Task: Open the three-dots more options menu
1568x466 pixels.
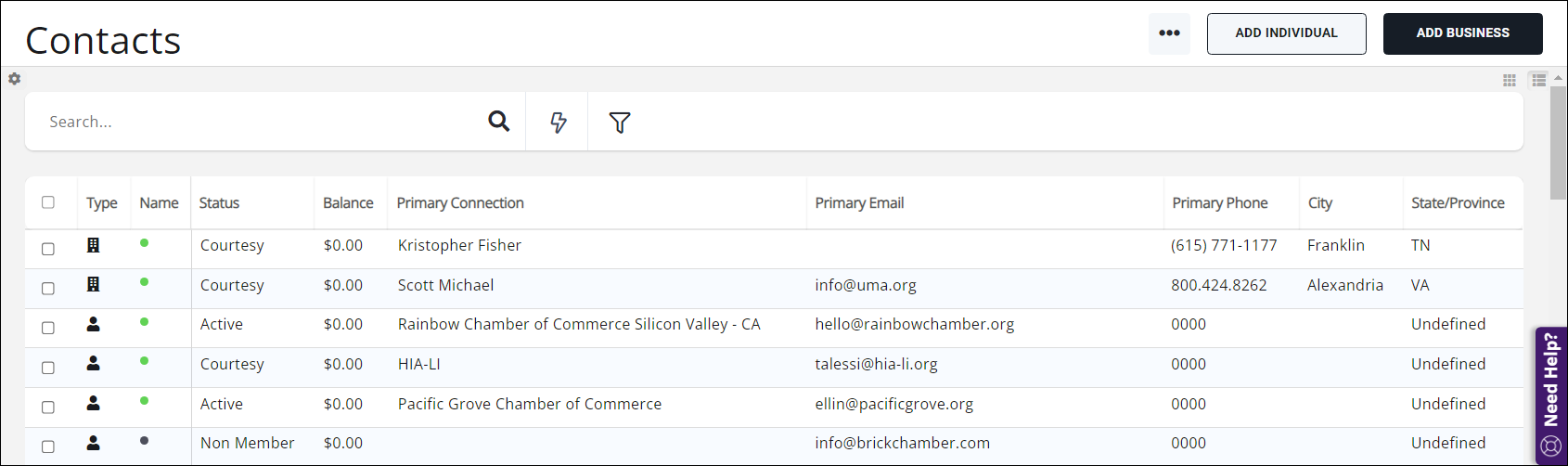Action: (1169, 33)
